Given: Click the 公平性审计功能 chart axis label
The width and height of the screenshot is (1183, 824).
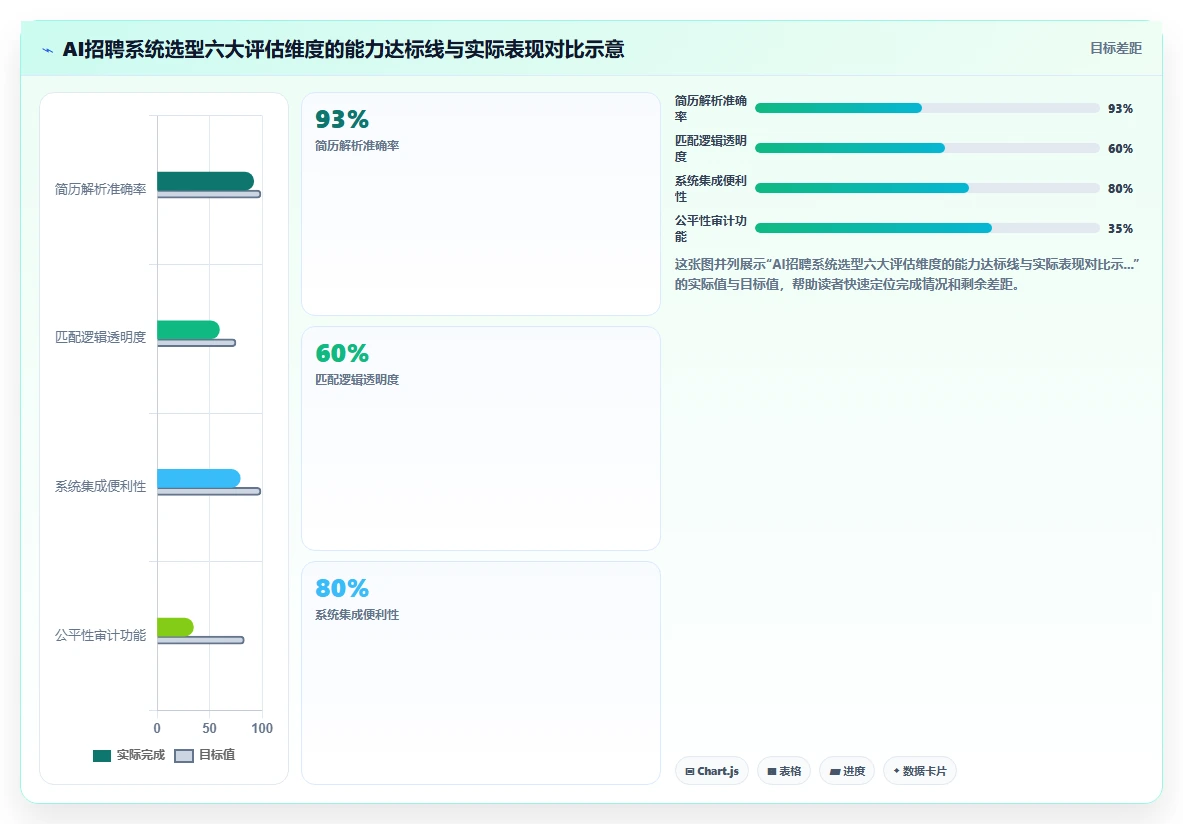Looking at the screenshot, I should coord(100,635).
